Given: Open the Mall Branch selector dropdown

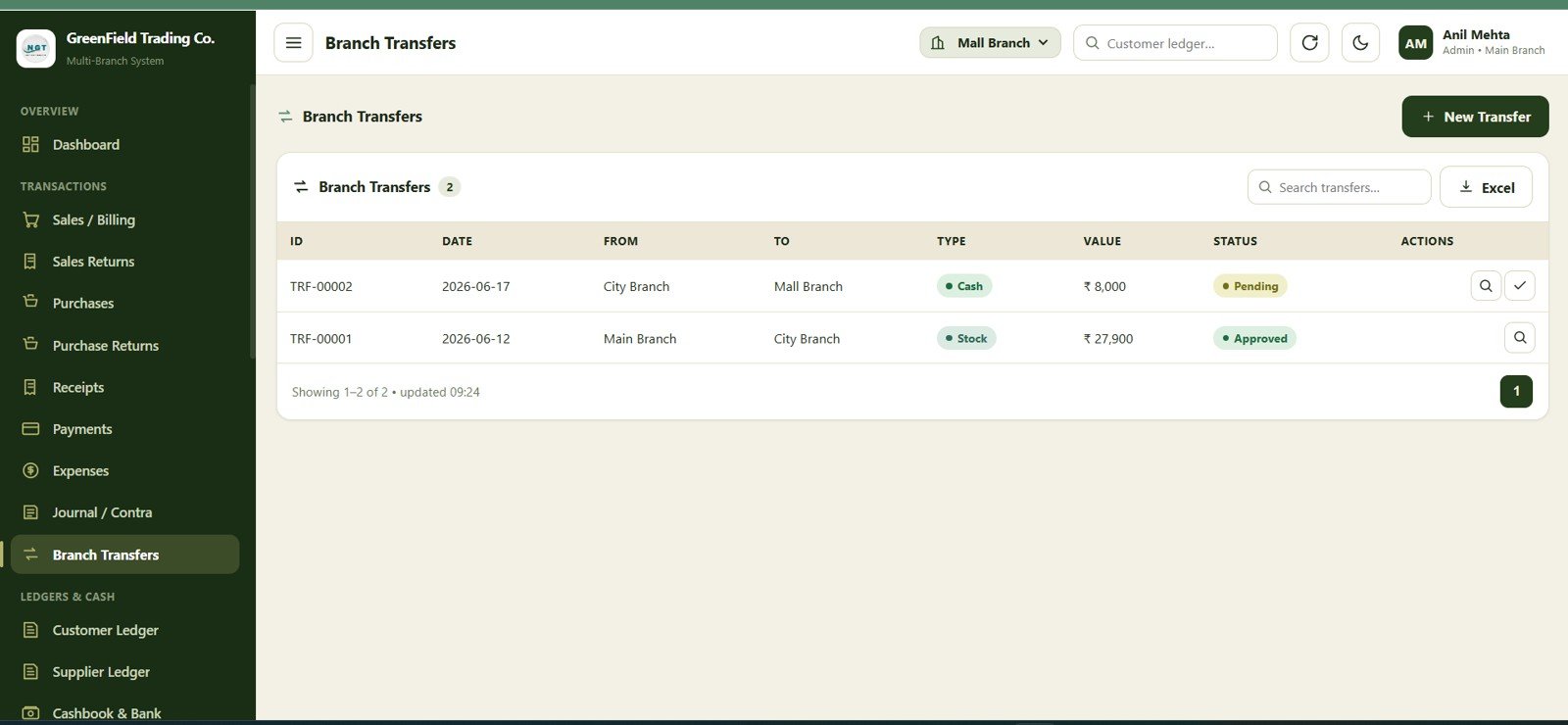Looking at the screenshot, I should click(x=990, y=43).
